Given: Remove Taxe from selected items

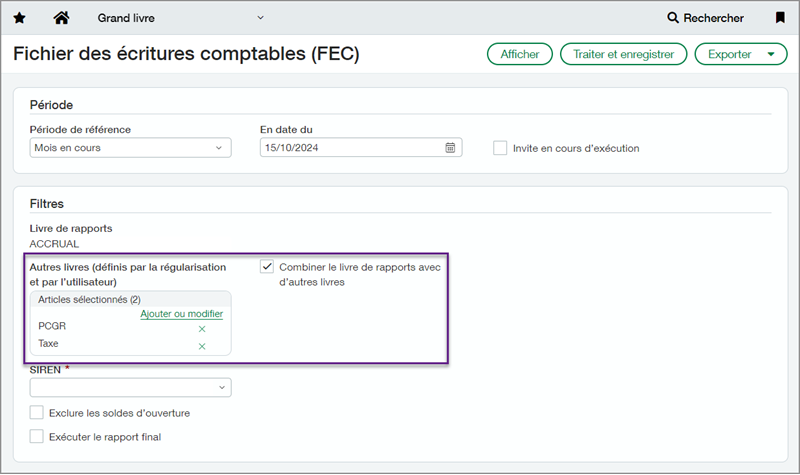Looking at the screenshot, I should click(202, 346).
